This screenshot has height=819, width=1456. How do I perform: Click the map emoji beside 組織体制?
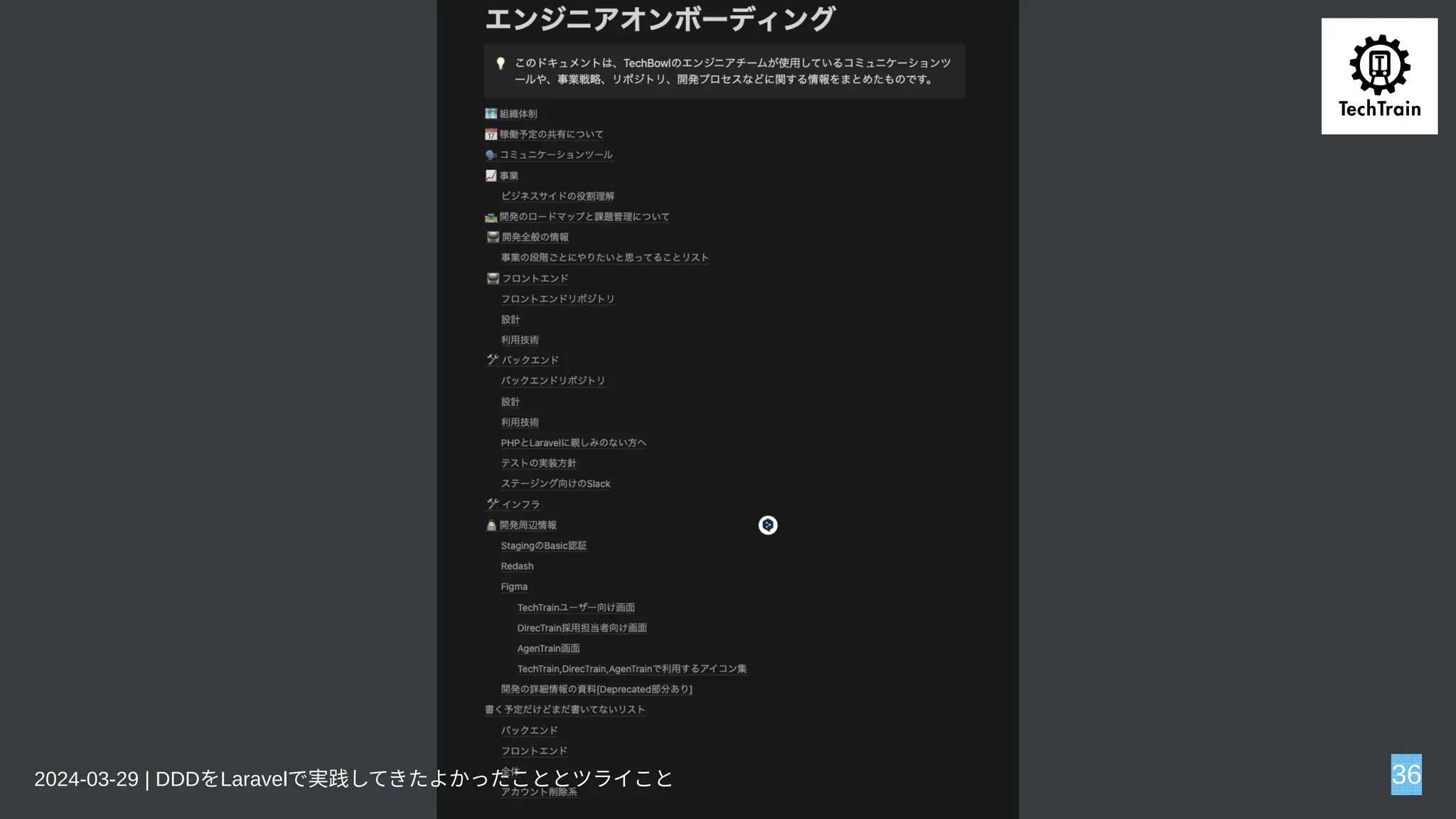point(491,114)
